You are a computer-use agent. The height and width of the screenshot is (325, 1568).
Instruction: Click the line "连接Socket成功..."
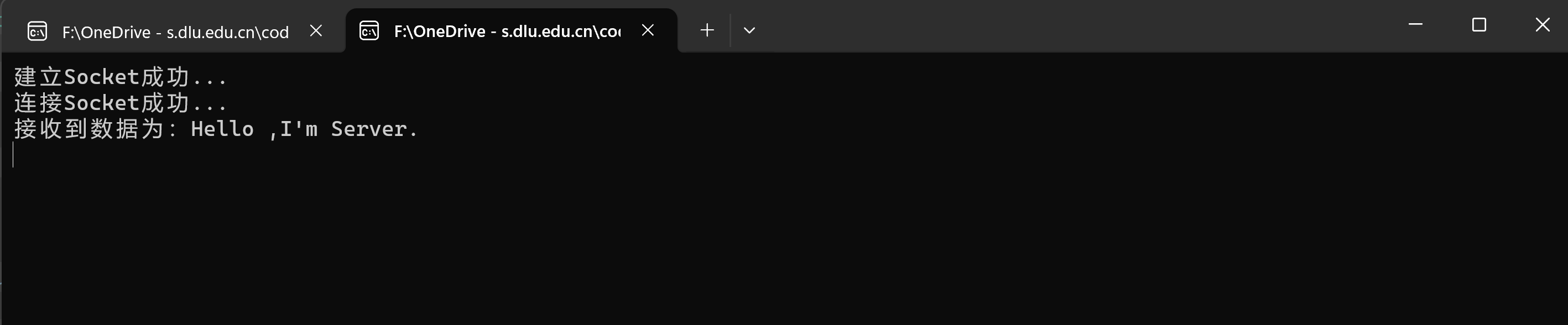[121, 103]
